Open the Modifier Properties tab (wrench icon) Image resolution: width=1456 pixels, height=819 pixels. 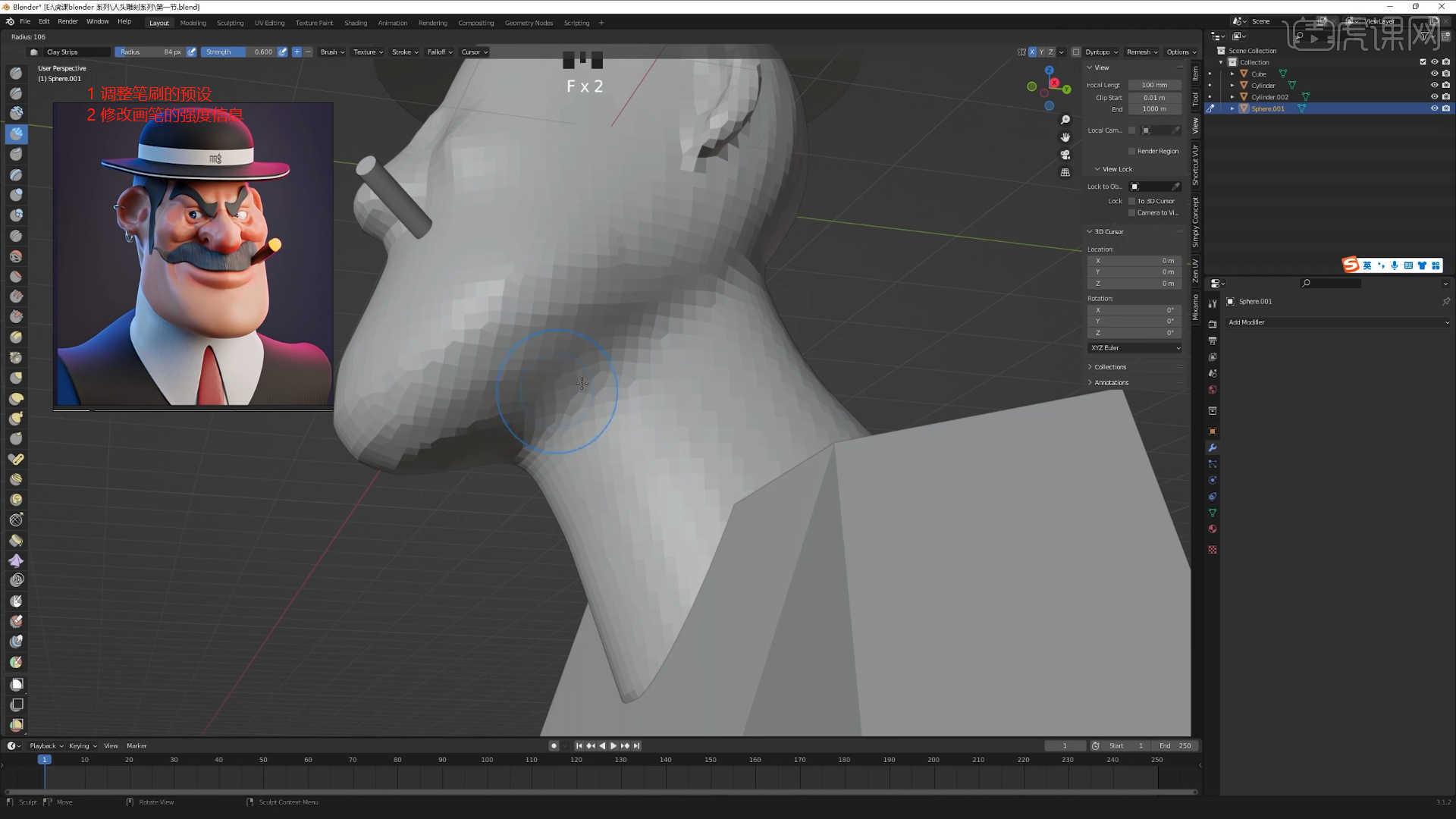(1212, 448)
